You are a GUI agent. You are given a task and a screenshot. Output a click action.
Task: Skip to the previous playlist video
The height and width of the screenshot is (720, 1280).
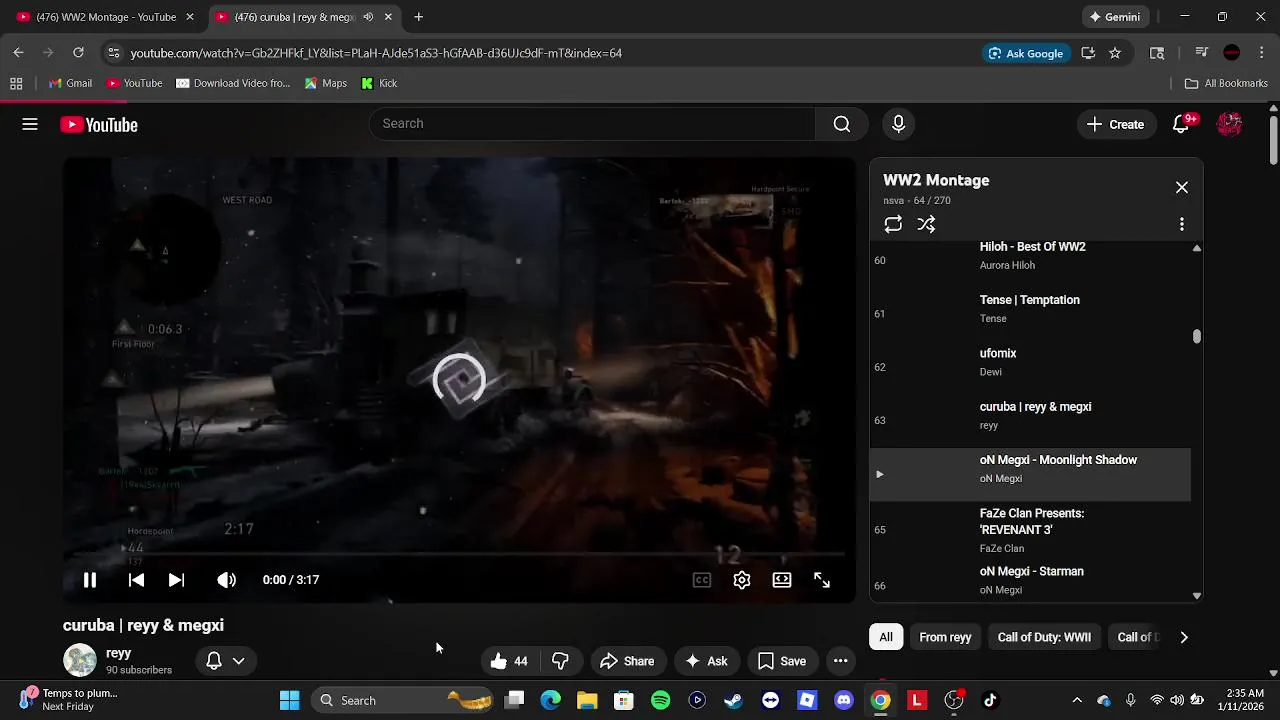(x=136, y=580)
